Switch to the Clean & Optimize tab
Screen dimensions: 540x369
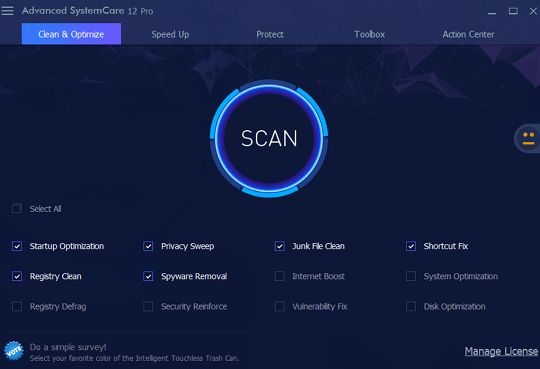(71, 34)
